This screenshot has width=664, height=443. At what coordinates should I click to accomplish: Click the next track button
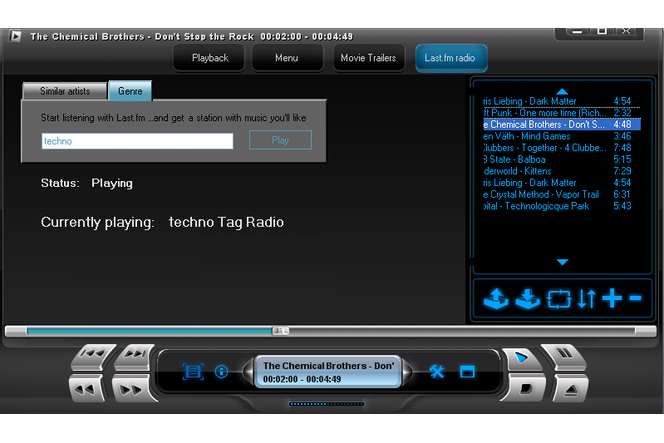coord(135,355)
